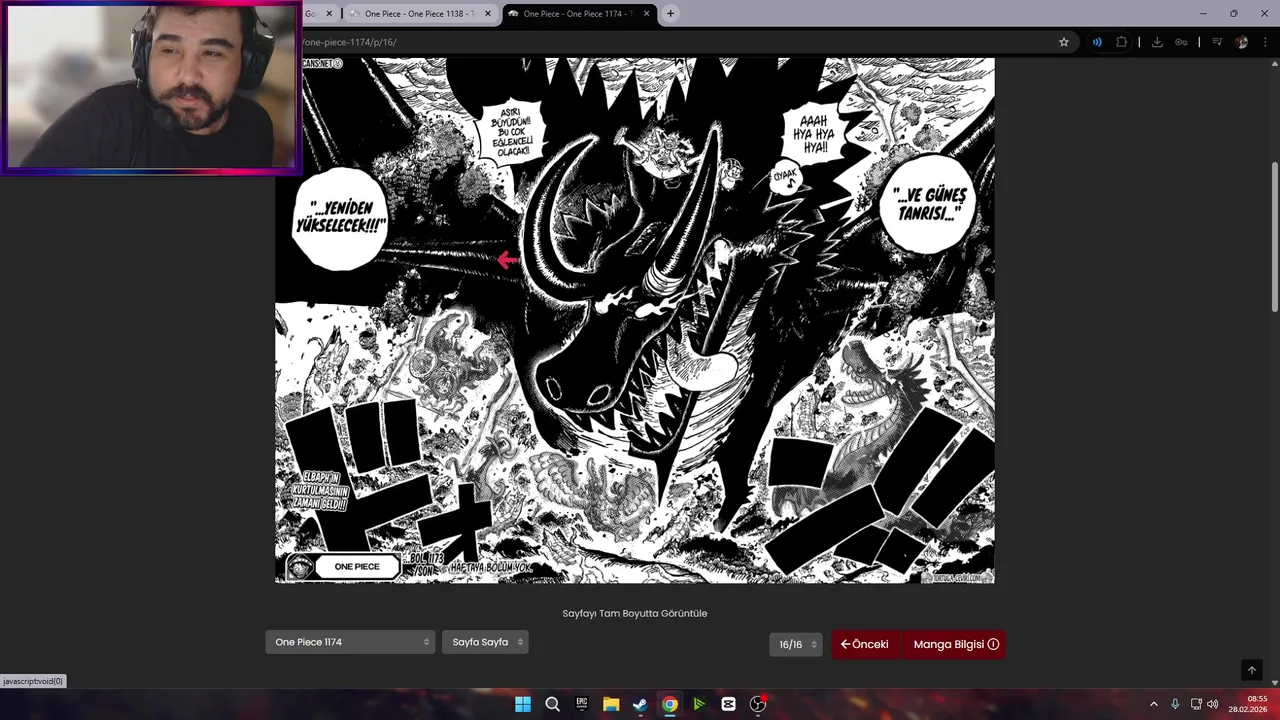The height and width of the screenshot is (720, 1280).
Task: Close the One Piece 1174 tab
Action: coord(647,14)
